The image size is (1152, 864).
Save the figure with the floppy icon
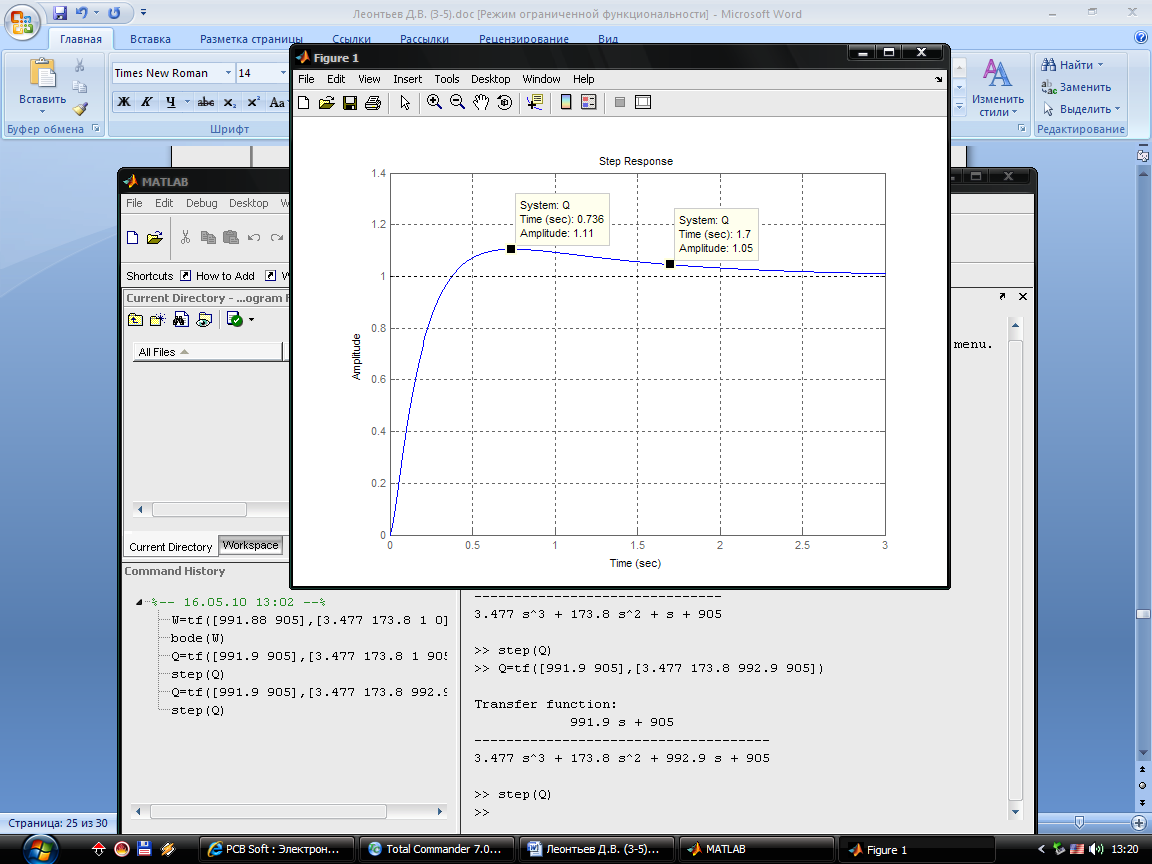[350, 102]
